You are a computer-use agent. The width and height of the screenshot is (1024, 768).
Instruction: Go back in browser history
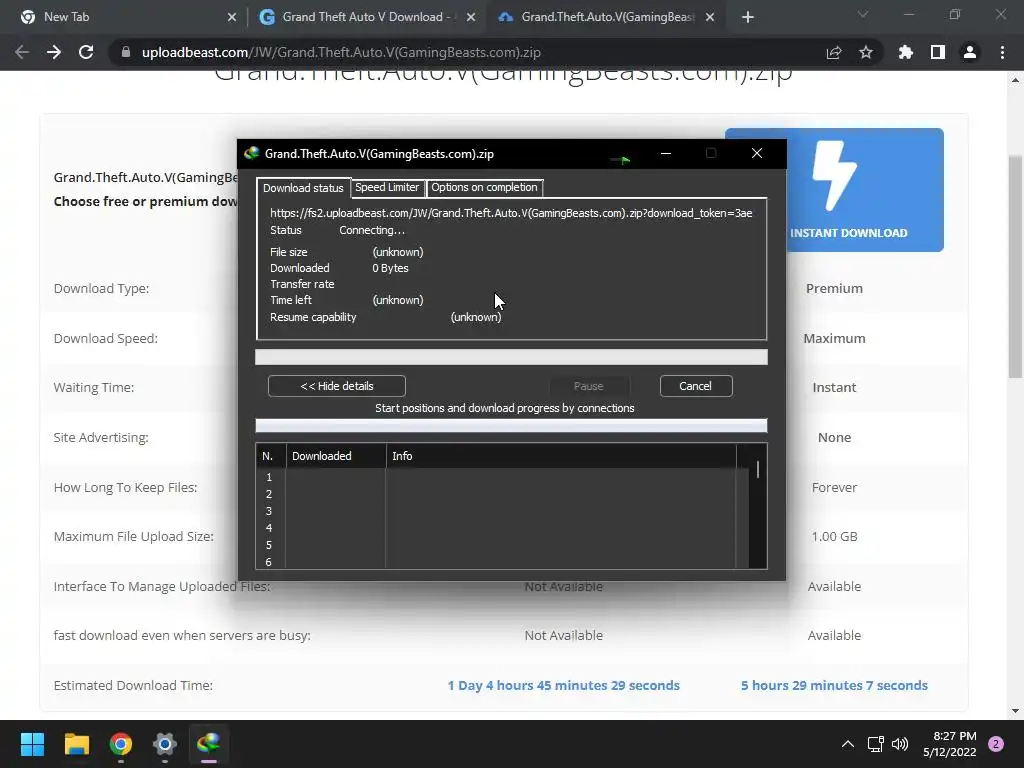(22, 52)
